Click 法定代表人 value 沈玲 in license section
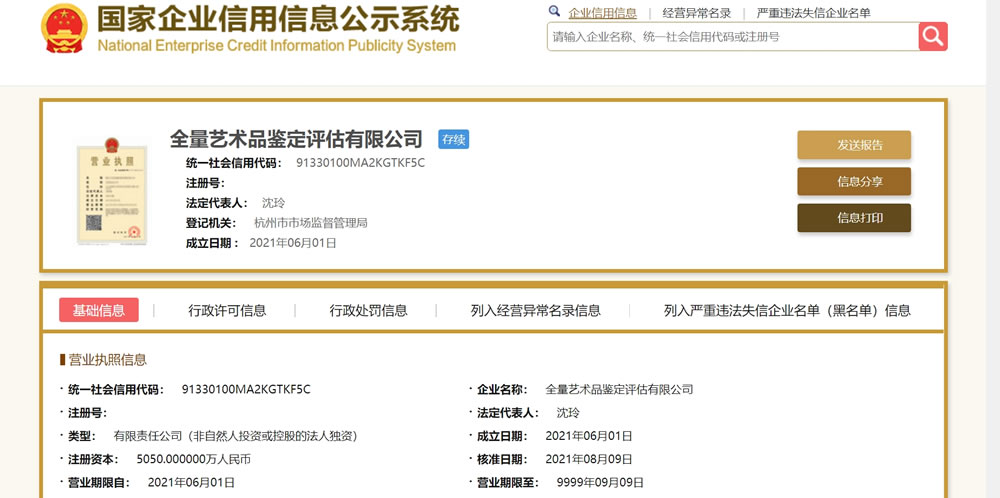Screen dimensions: 1000x498 (x=568, y=413)
